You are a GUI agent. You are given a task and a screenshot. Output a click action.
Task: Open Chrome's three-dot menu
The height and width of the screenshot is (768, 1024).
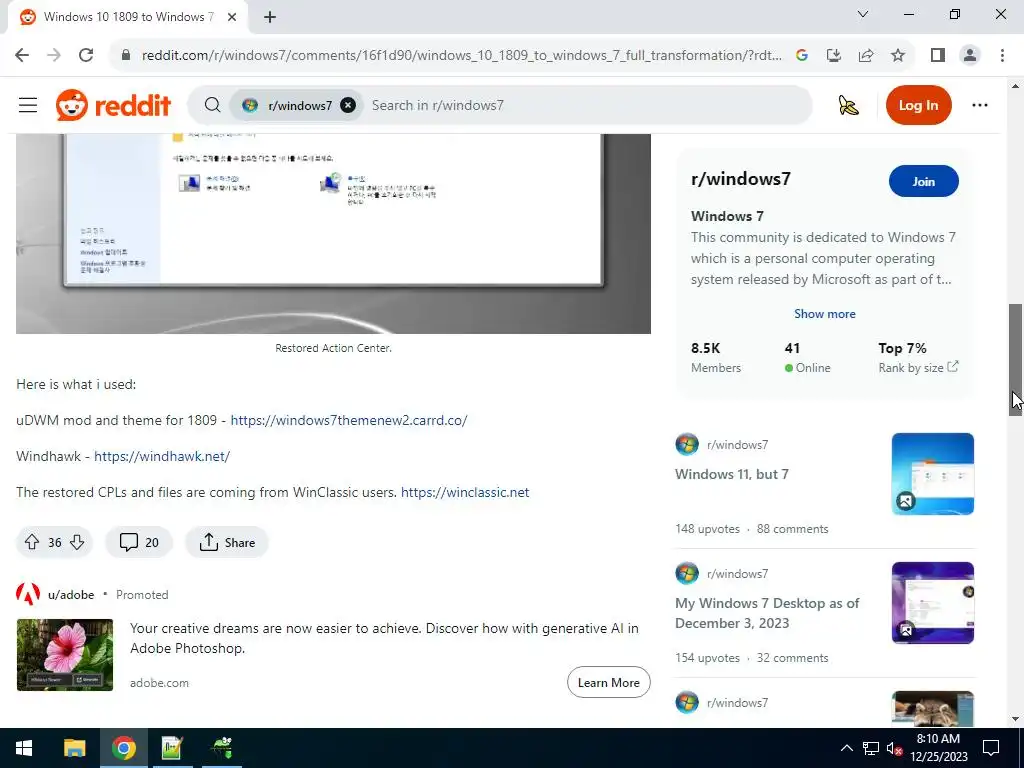[x=1002, y=56]
